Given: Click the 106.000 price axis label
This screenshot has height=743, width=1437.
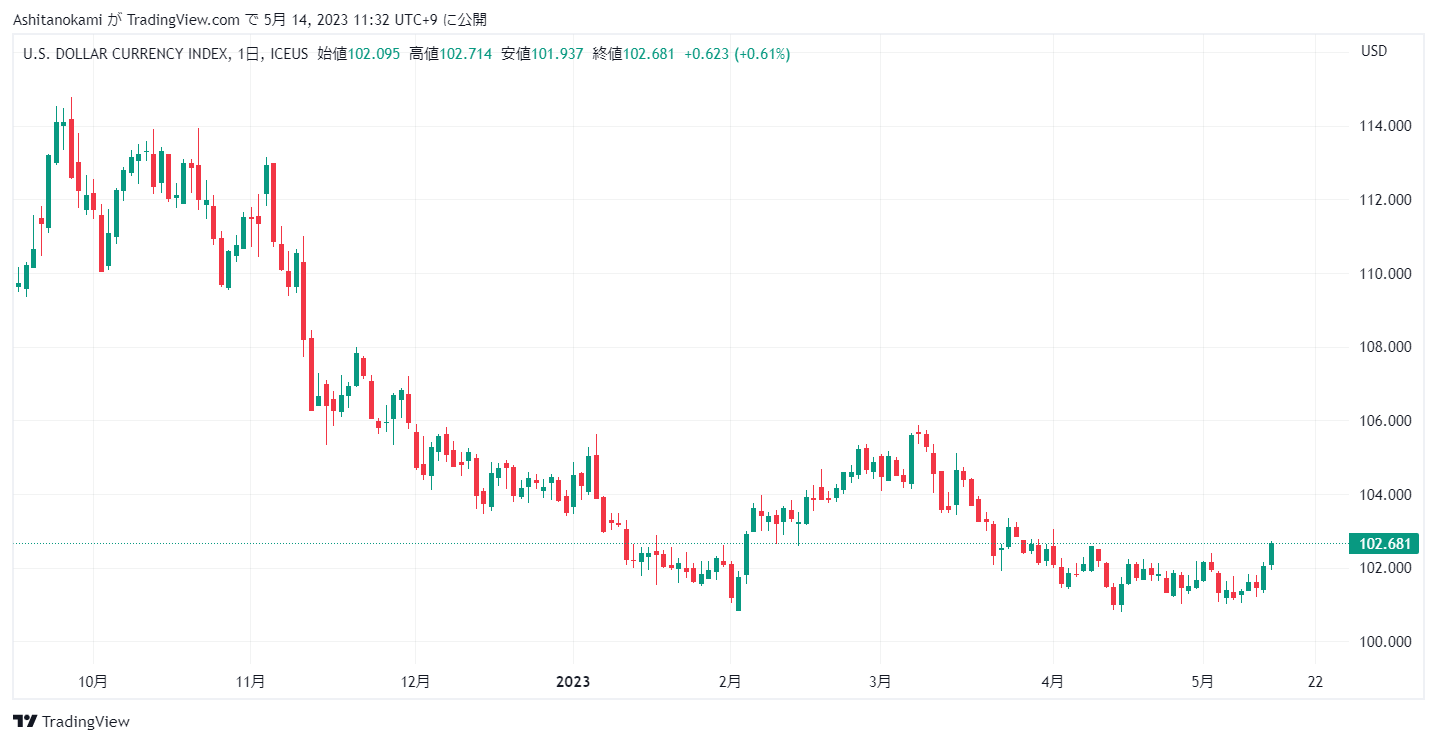Looking at the screenshot, I should [x=1385, y=421].
